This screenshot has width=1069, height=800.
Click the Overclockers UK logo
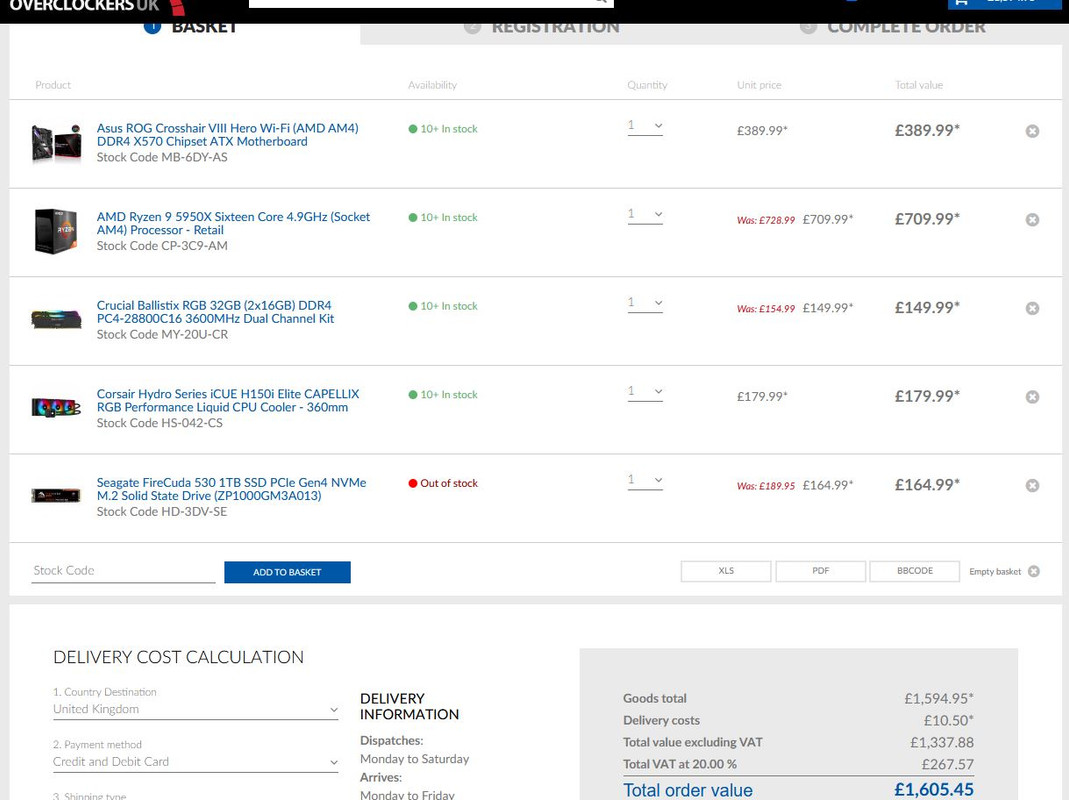(97, 7)
